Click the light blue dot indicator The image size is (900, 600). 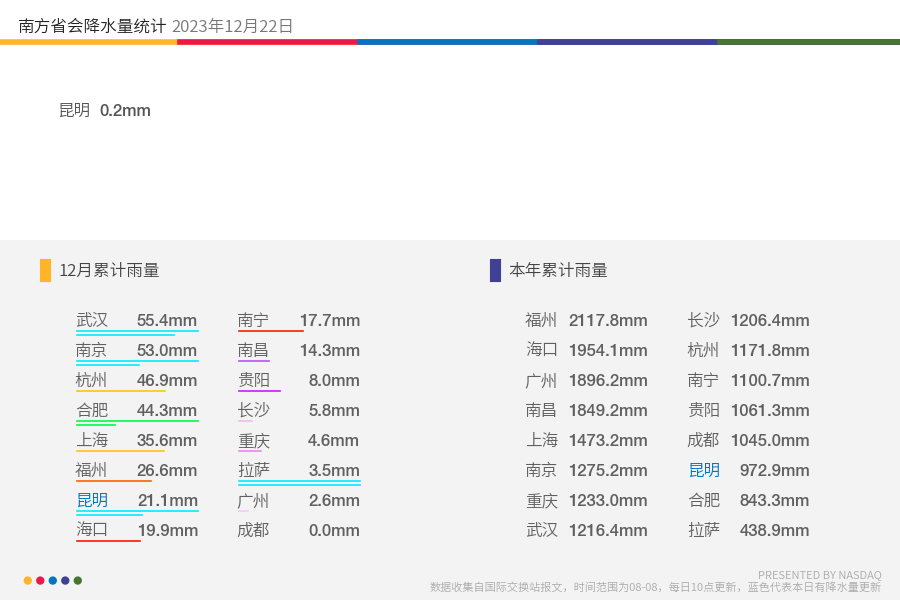coord(53,580)
